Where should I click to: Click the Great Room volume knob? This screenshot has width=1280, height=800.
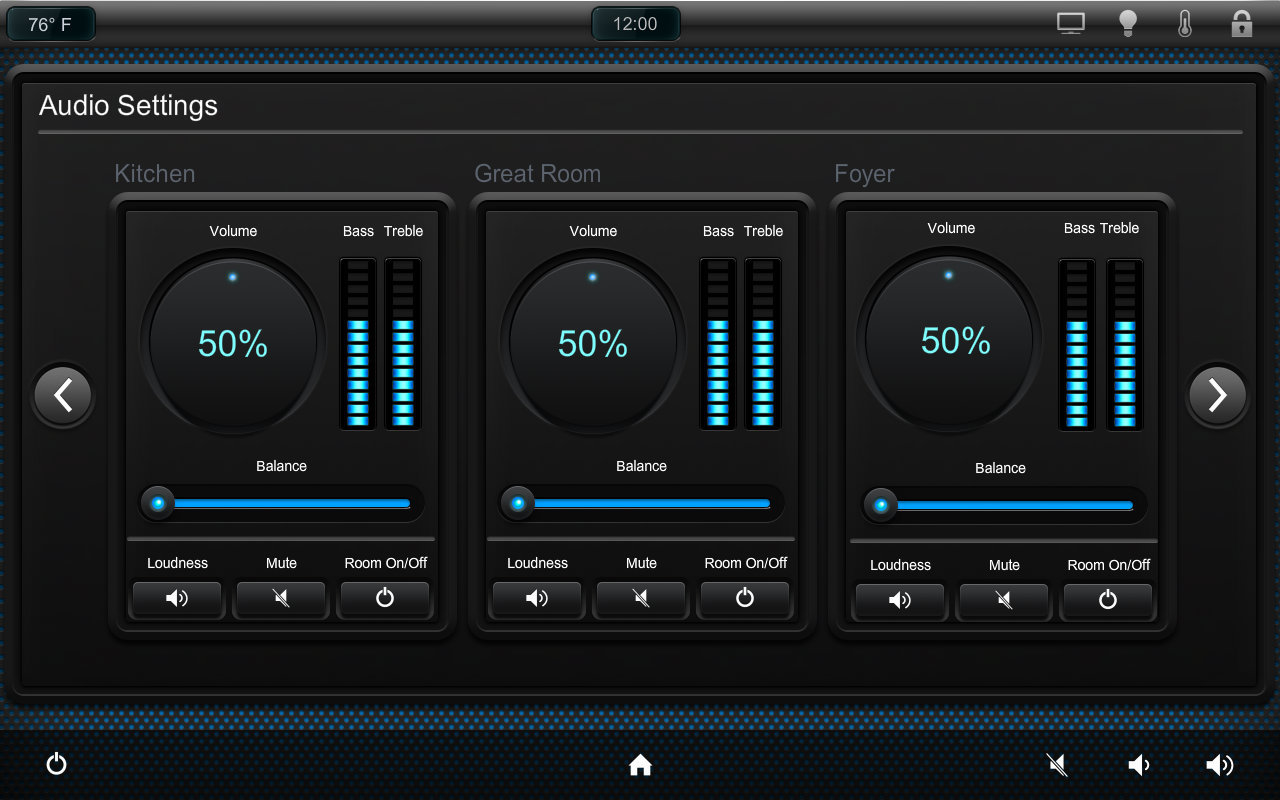click(x=593, y=343)
